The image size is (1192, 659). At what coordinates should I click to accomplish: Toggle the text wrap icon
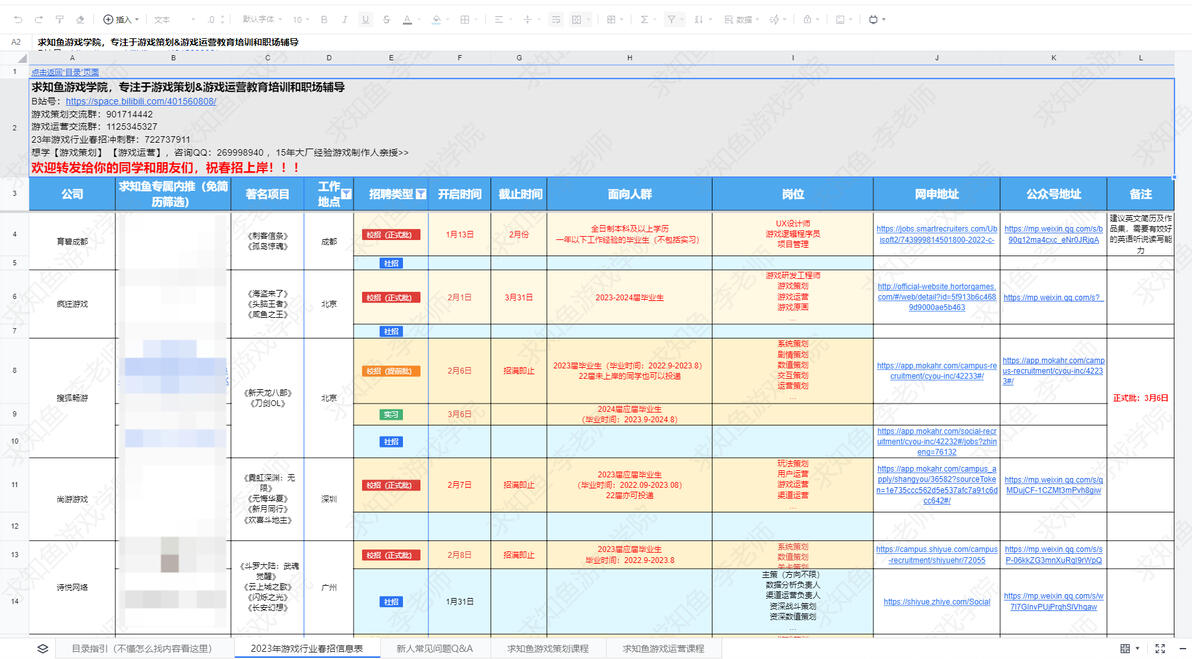tap(556, 20)
